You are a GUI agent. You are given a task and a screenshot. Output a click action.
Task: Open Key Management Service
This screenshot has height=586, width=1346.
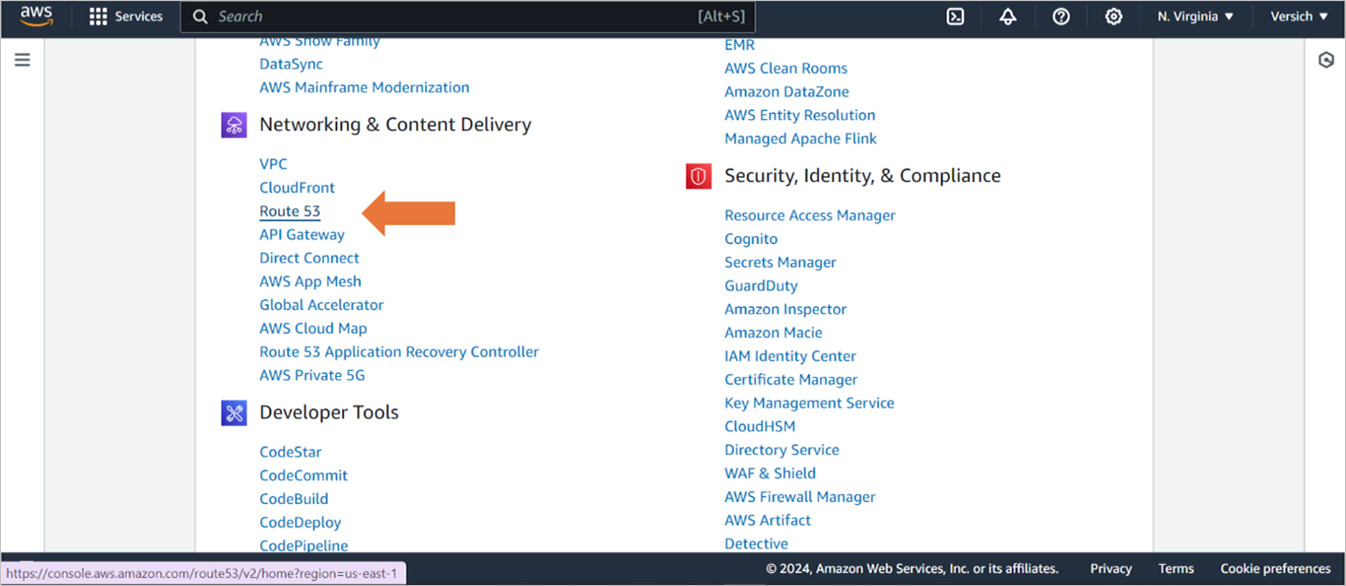point(809,404)
